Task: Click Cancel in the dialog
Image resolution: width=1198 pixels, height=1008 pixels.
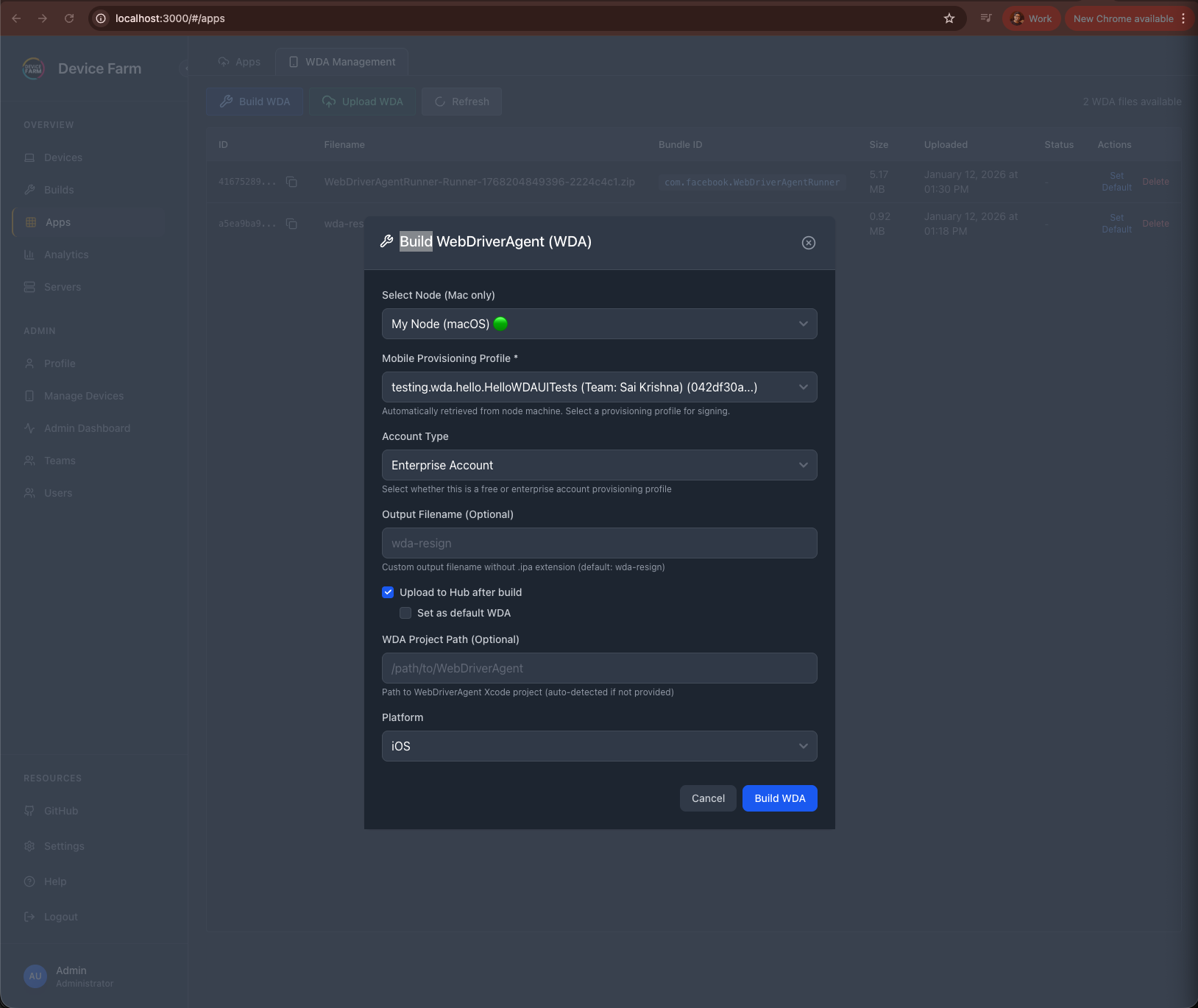Action: [x=708, y=798]
